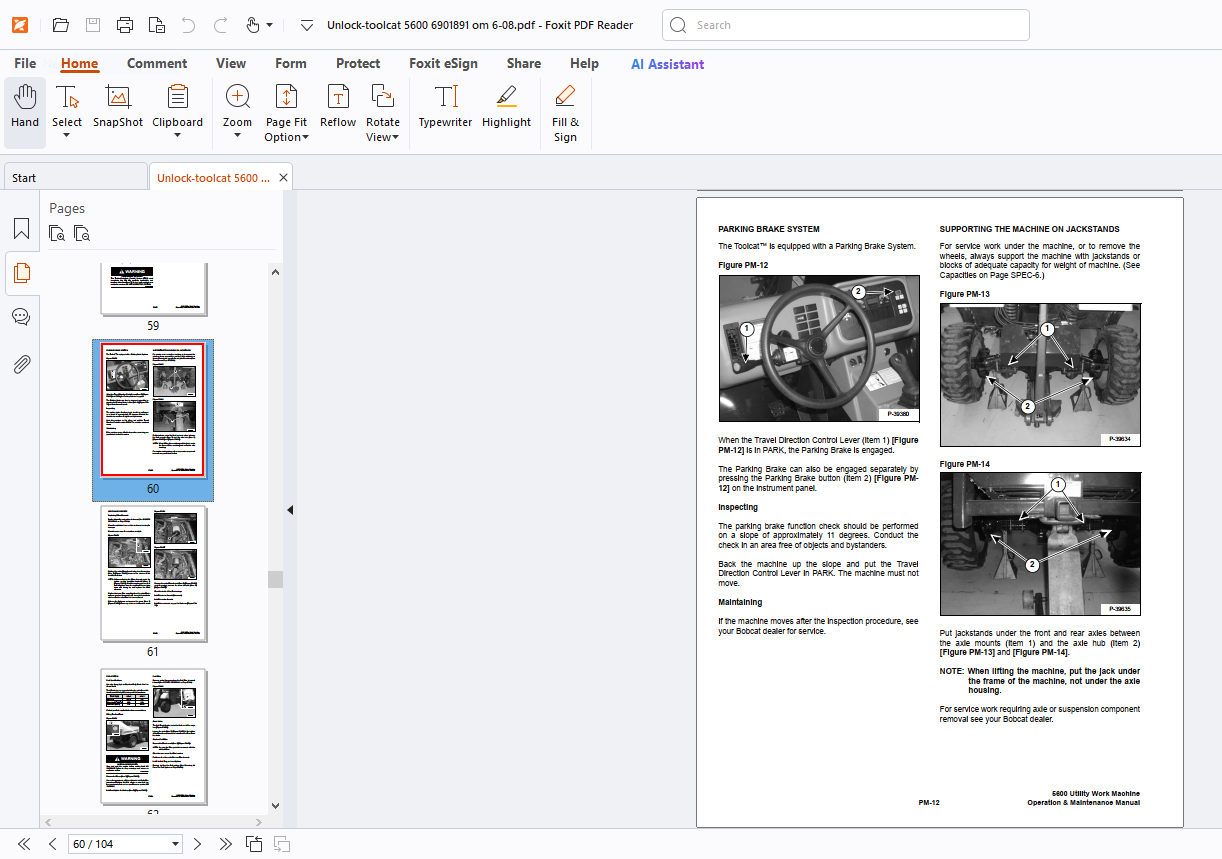Open the Page Fit Option dropdown

286,113
